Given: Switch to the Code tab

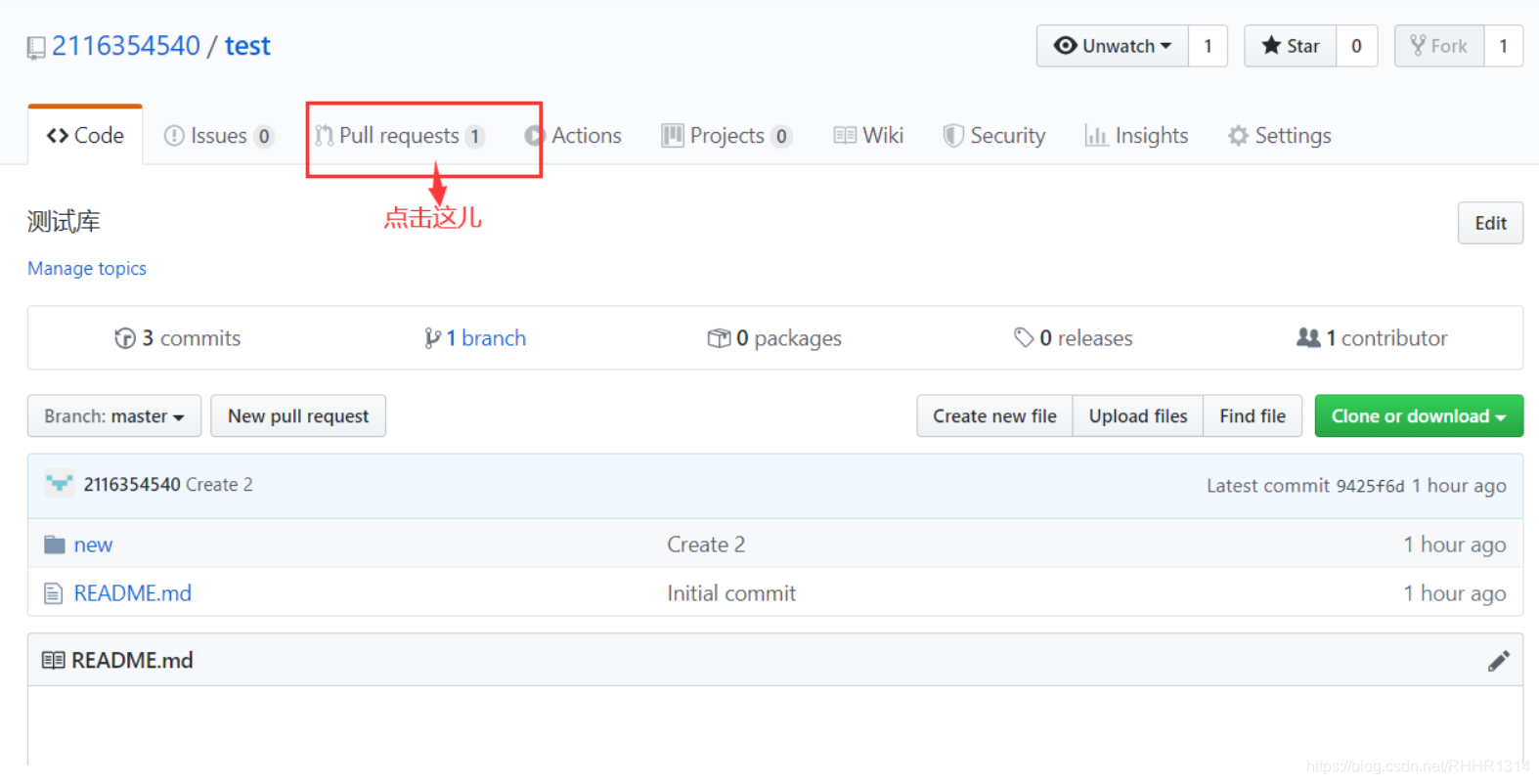Looking at the screenshot, I should (x=85, y=136).
